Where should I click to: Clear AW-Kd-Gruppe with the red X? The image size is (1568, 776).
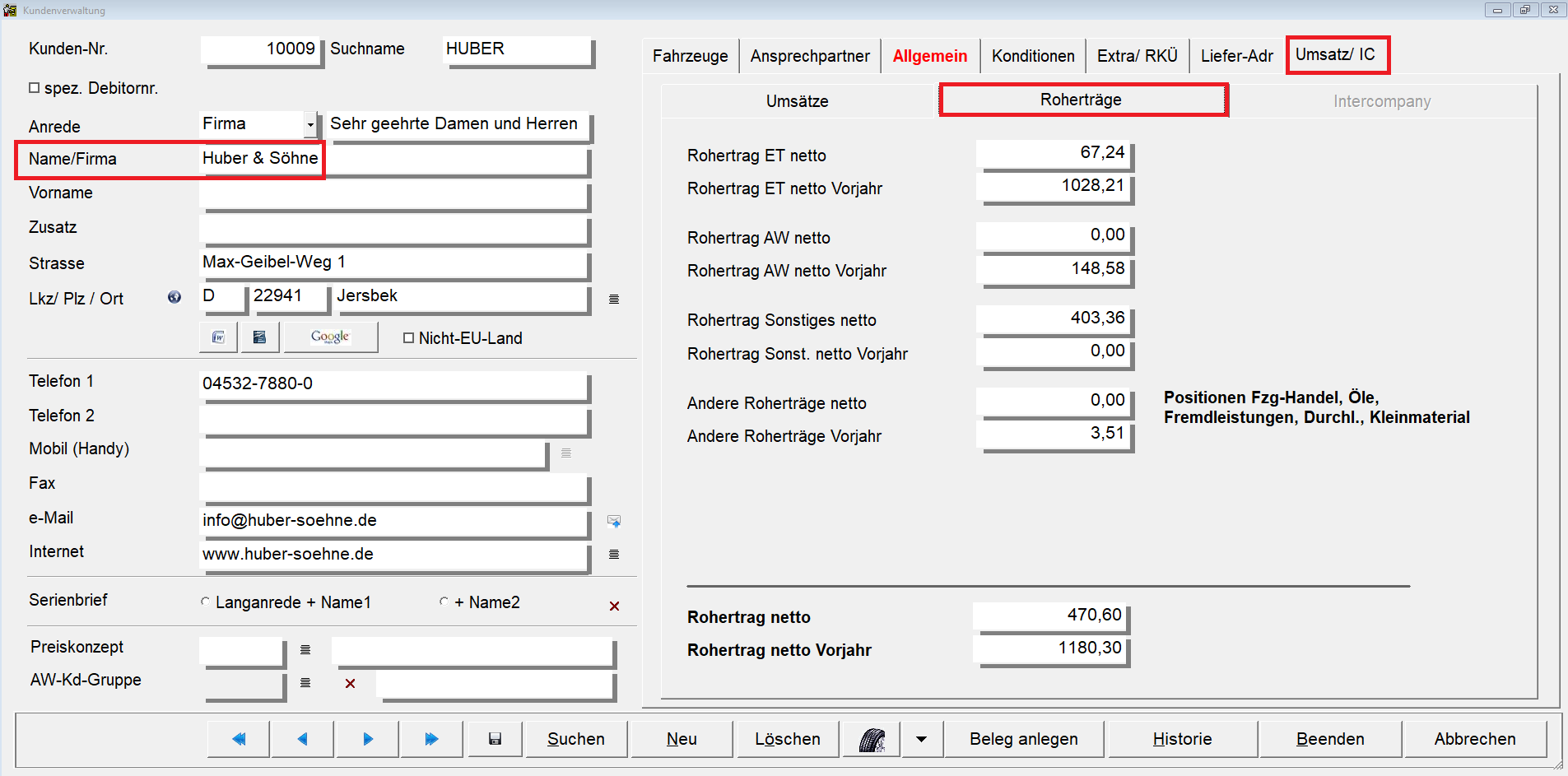(351, 683)
